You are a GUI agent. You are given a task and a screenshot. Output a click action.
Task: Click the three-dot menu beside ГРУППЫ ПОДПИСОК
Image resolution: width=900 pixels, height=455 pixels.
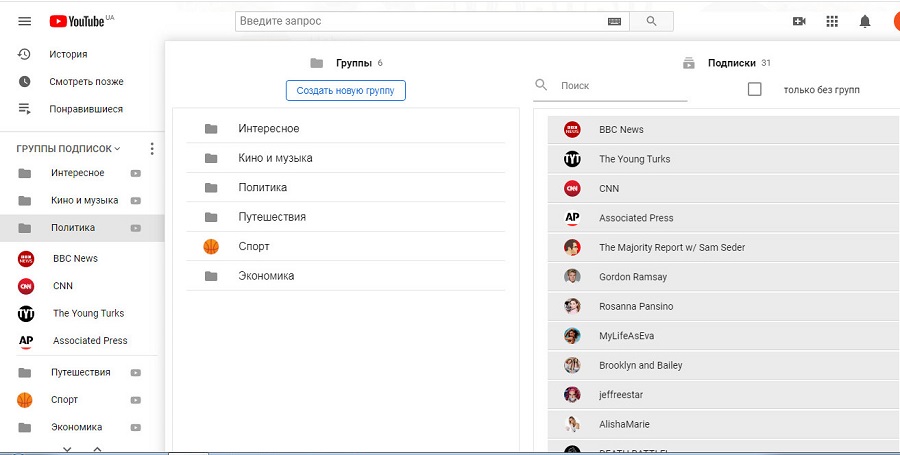pos(152,149)
